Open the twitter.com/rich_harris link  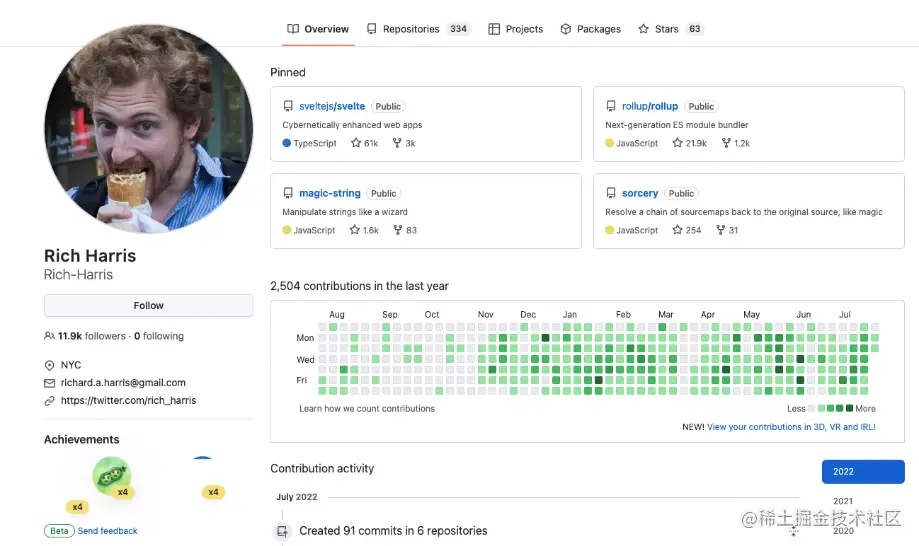click(x=128, y=400)
